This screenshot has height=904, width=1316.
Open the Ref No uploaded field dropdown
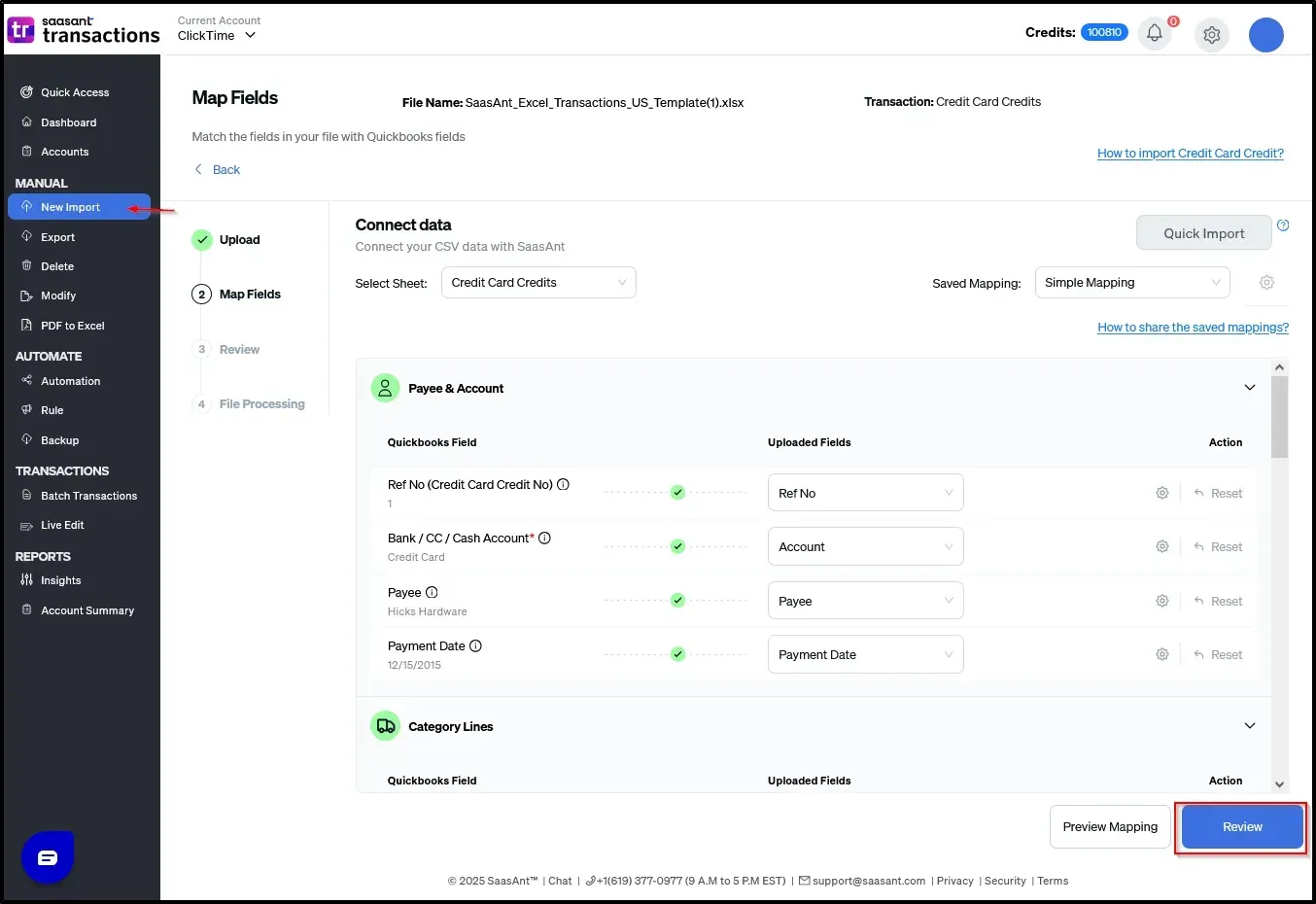point(865,493)
